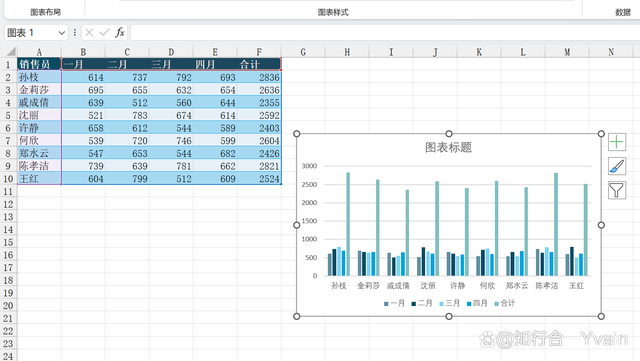
Task: Click the Select All corner triangle
Action: tap(11, 51)
